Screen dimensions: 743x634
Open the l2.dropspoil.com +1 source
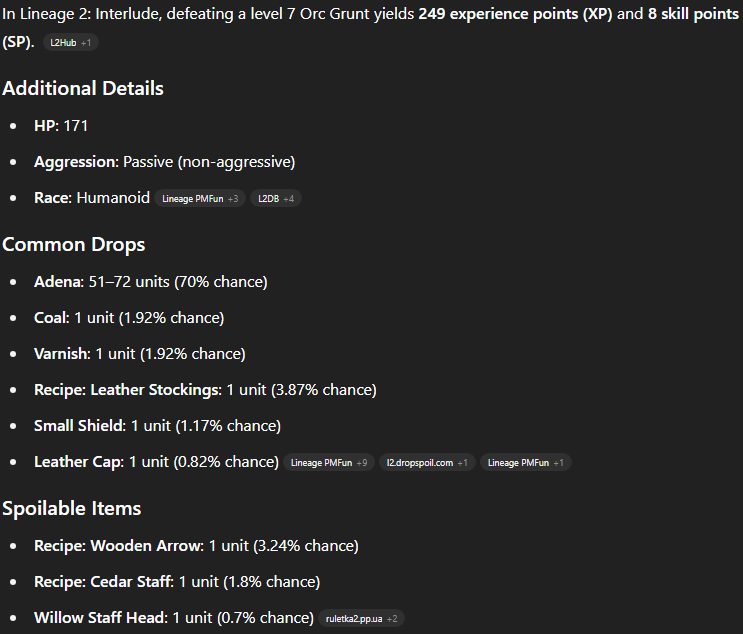(x=427, y=462)
